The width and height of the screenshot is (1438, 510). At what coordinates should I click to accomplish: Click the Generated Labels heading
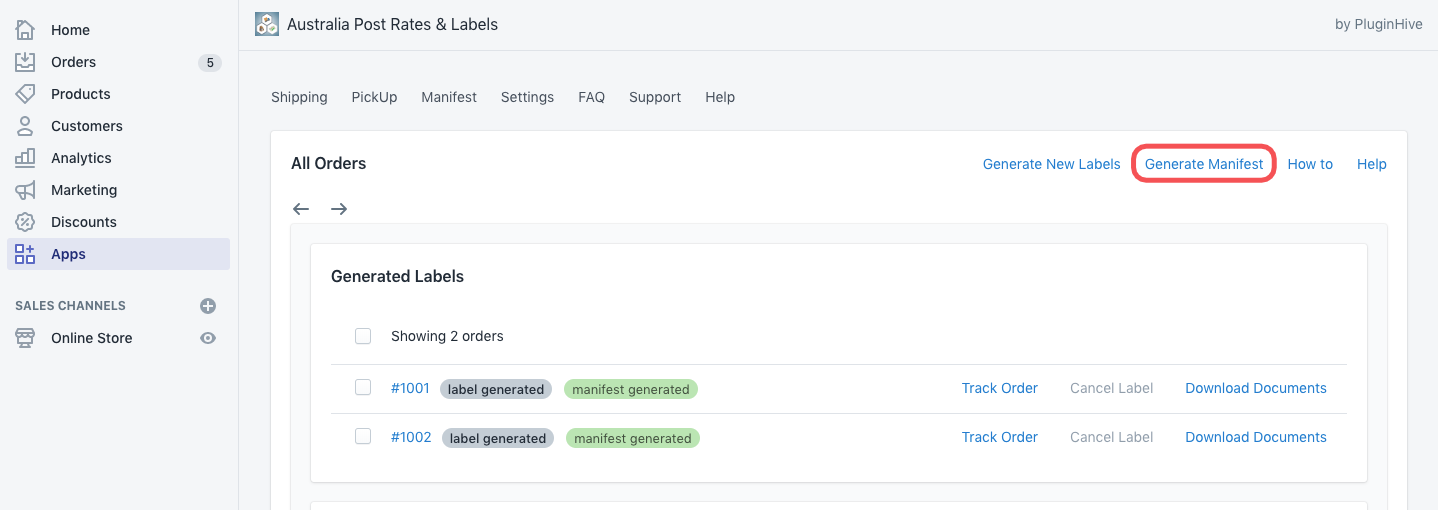(x=397, y=276)
